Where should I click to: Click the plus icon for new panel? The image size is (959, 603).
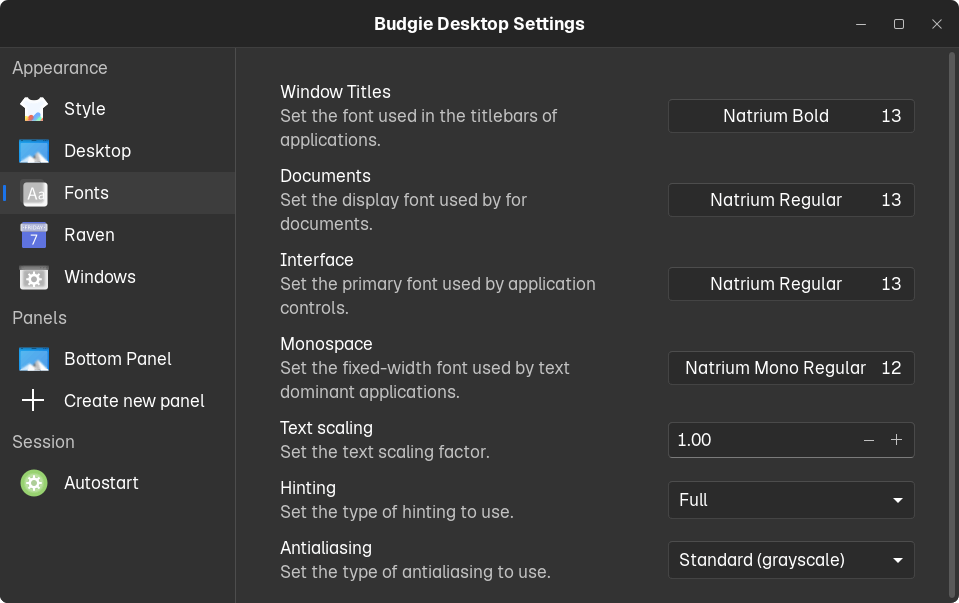click(34, 401)
